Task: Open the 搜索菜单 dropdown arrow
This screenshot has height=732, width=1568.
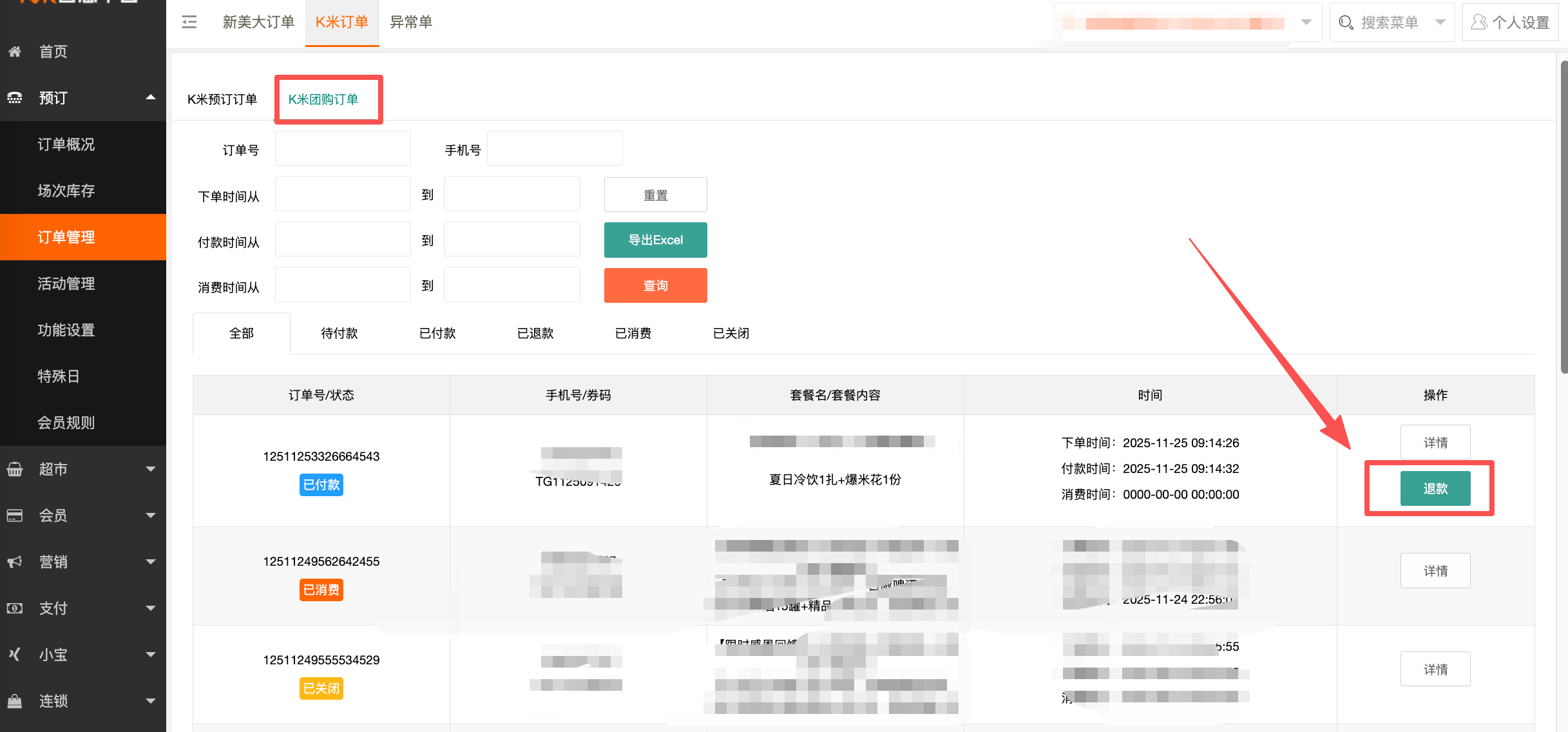Action: [x=1440, y=21]
